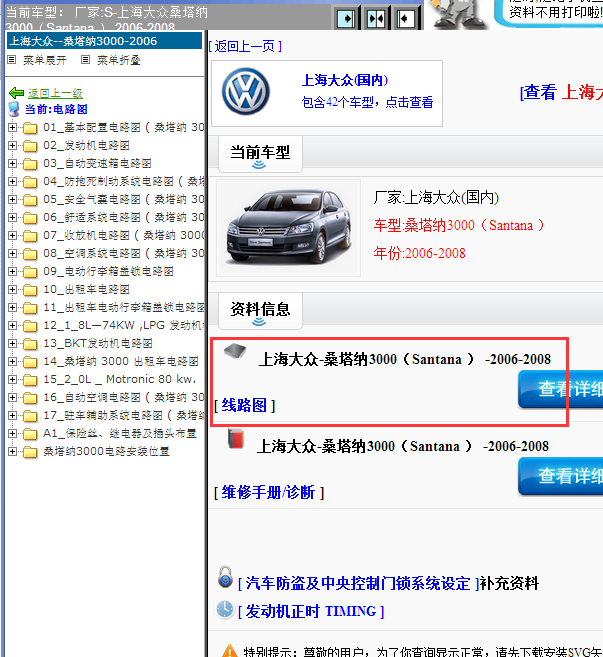Open 汽车防盗及中央控制门锁系统设定 link
Image resolution: width=603 pixels, height=657 pixels.
tap(358, 583)
